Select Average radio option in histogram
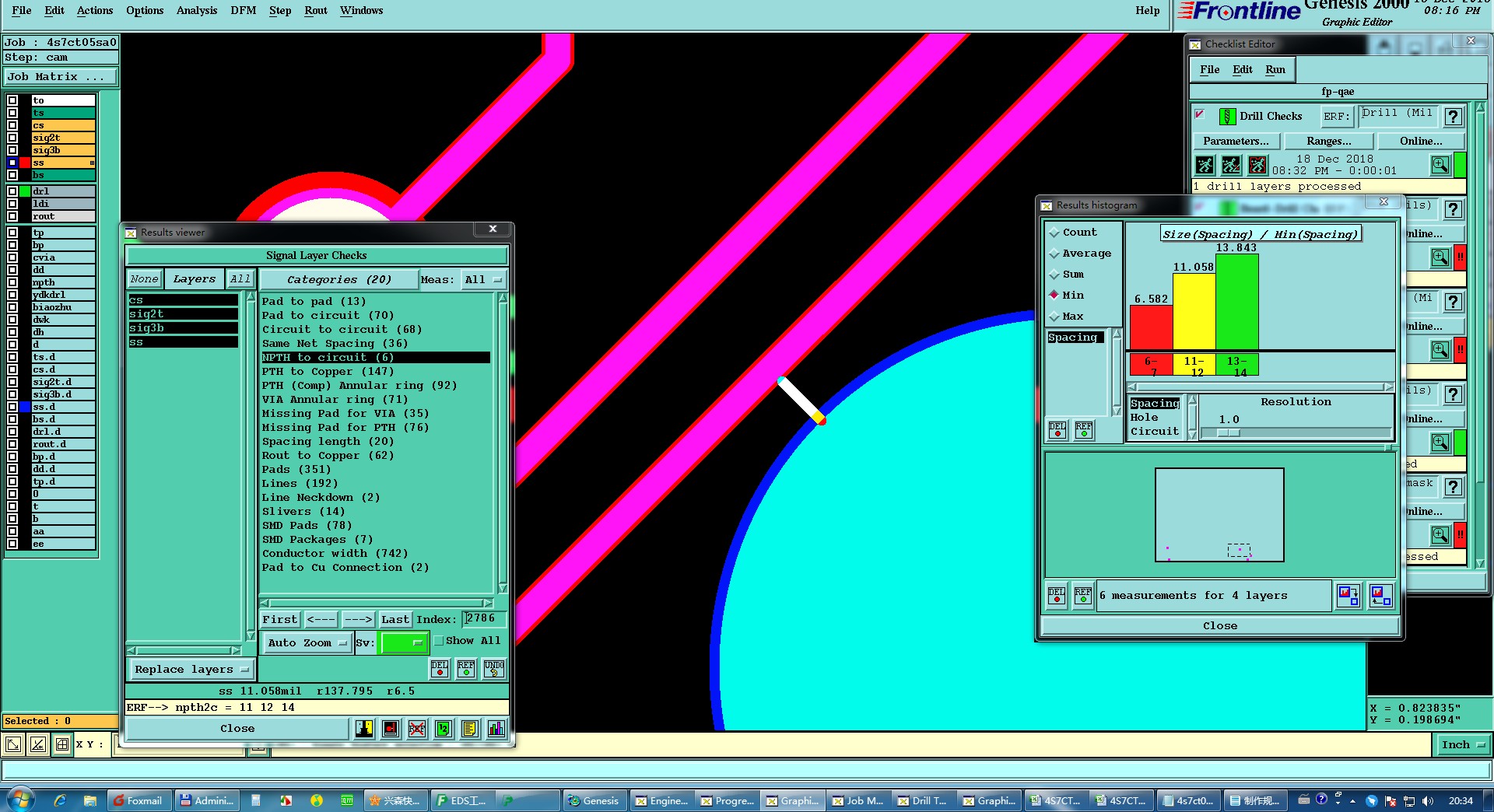The height and width of the screenshot is (812, 1494). 1080,254
